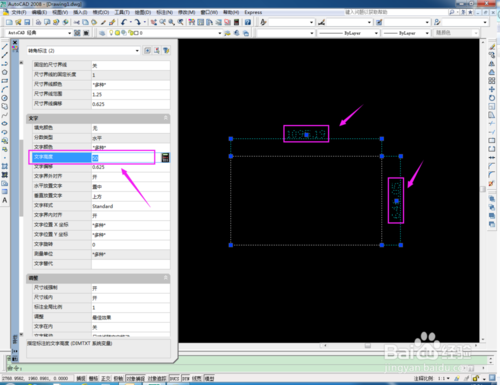Image resolution: width=500 pixels, height=385 pixels.
Task: Open the layer list dropdown
Action: click(x=220, y=33)
